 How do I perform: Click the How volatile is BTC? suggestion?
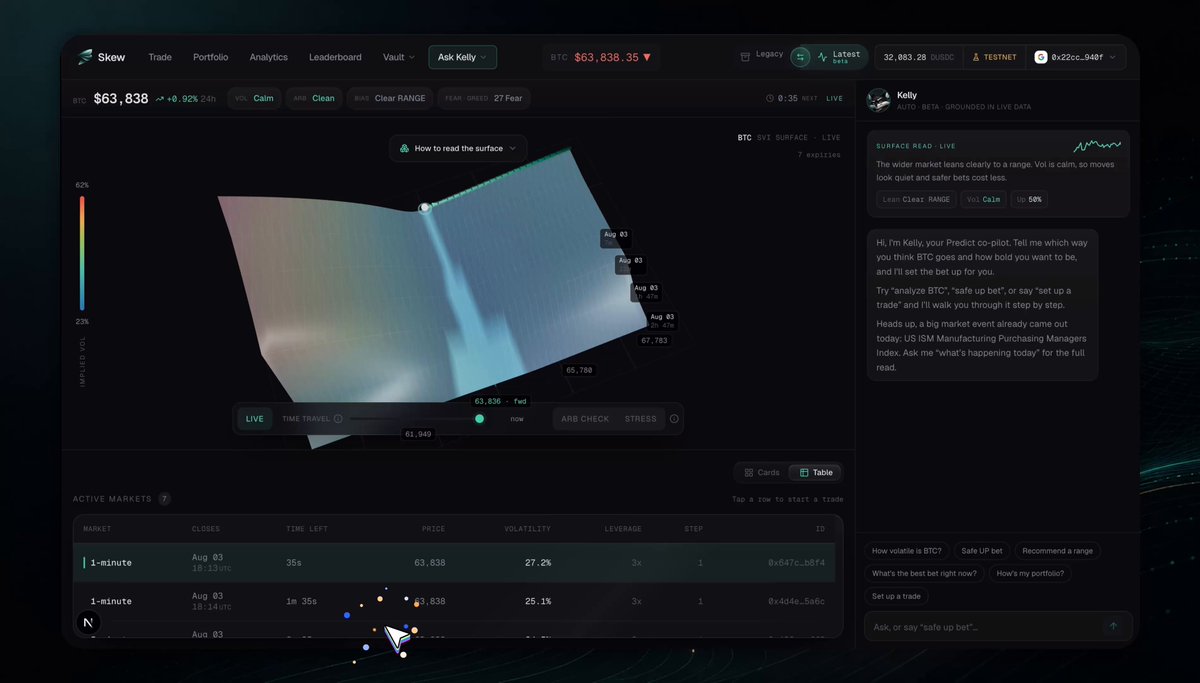[x=907, y=551]
